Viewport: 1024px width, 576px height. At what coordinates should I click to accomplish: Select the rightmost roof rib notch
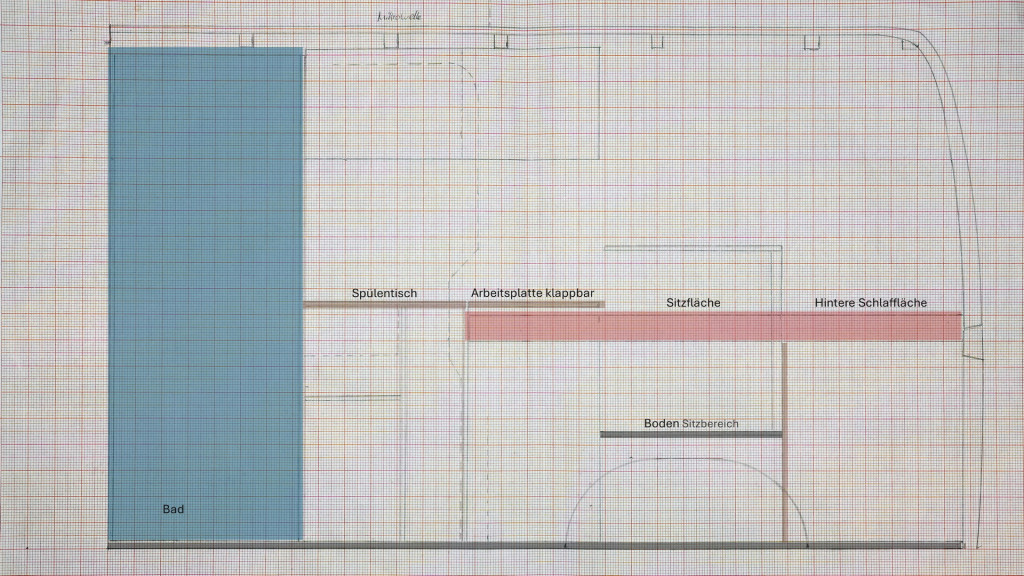click(909, 44)
